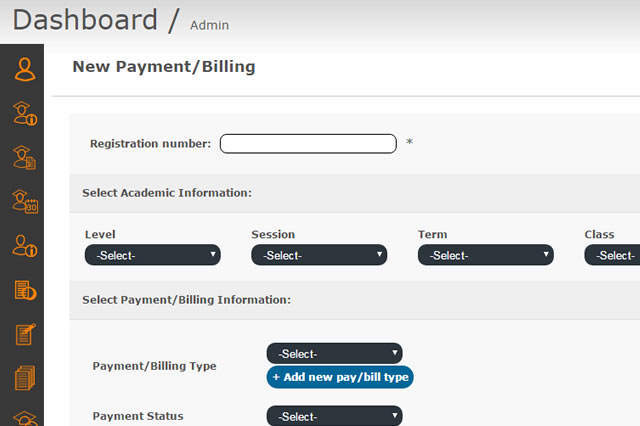The width and height of the screenshot is (640, 426).
Task: Expand the Term dropdown menu
Action: pos(485,255)
